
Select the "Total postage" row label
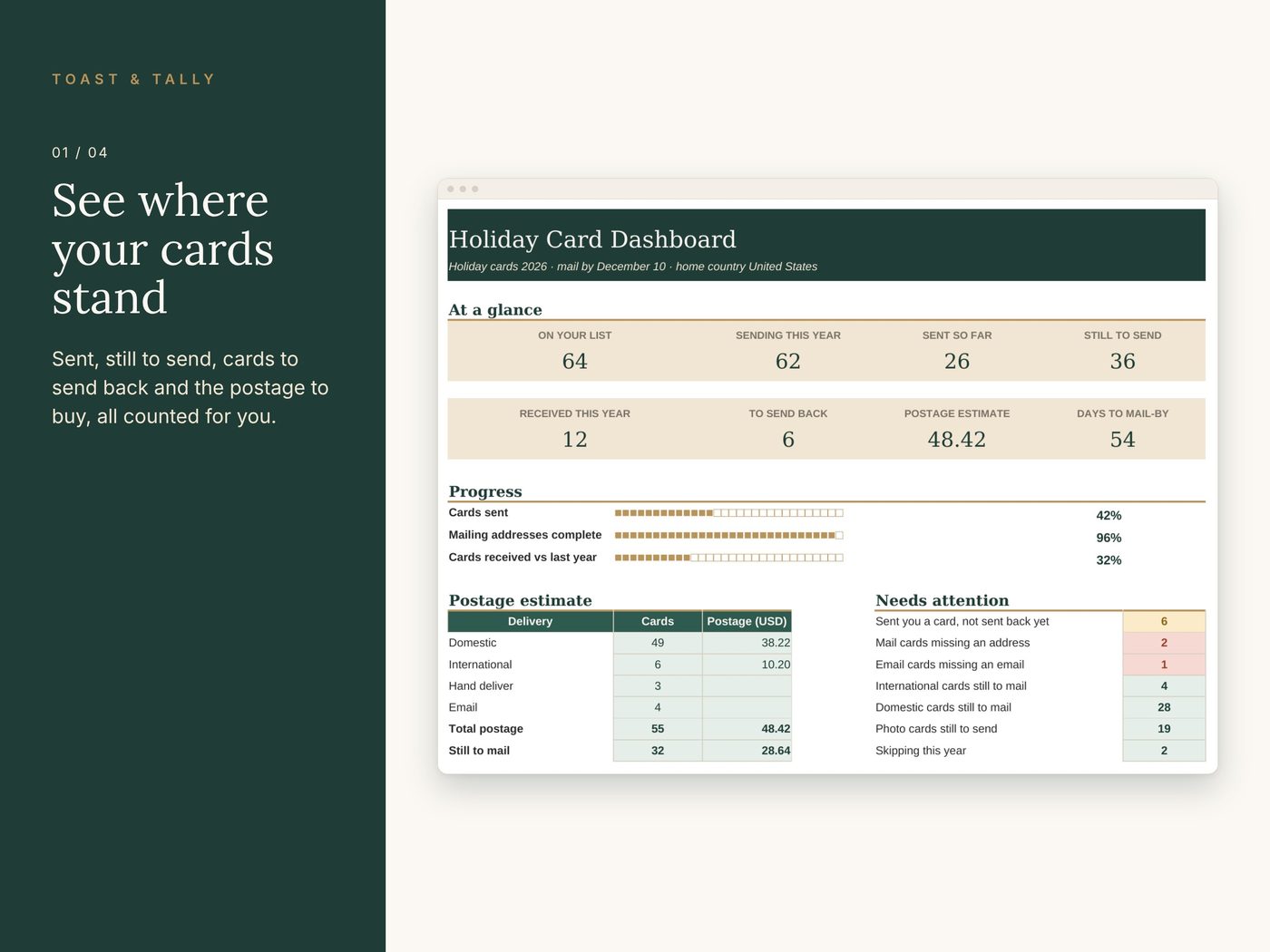486,729
